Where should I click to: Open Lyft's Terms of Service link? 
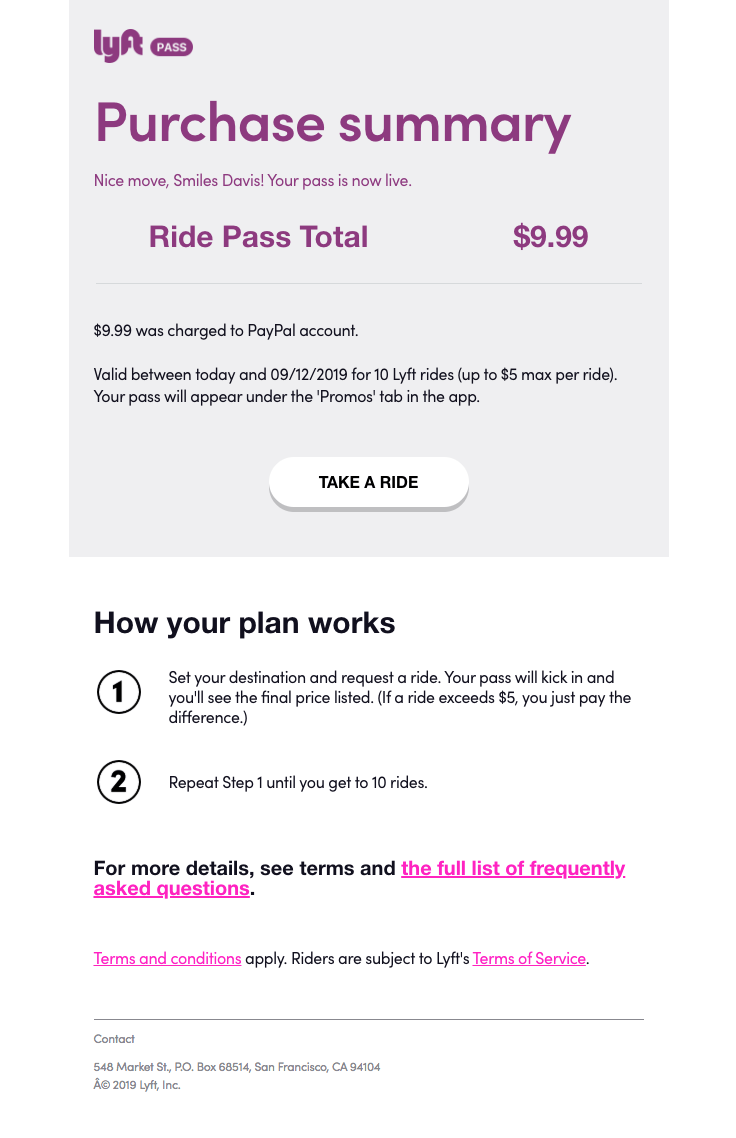[529, 959]
